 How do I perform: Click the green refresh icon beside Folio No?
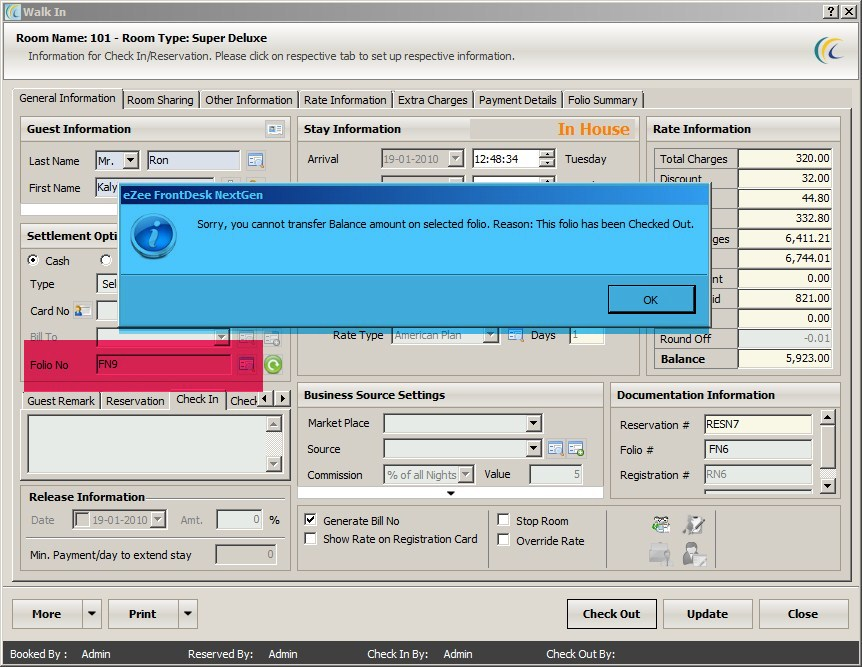click(x=273, y=364)
